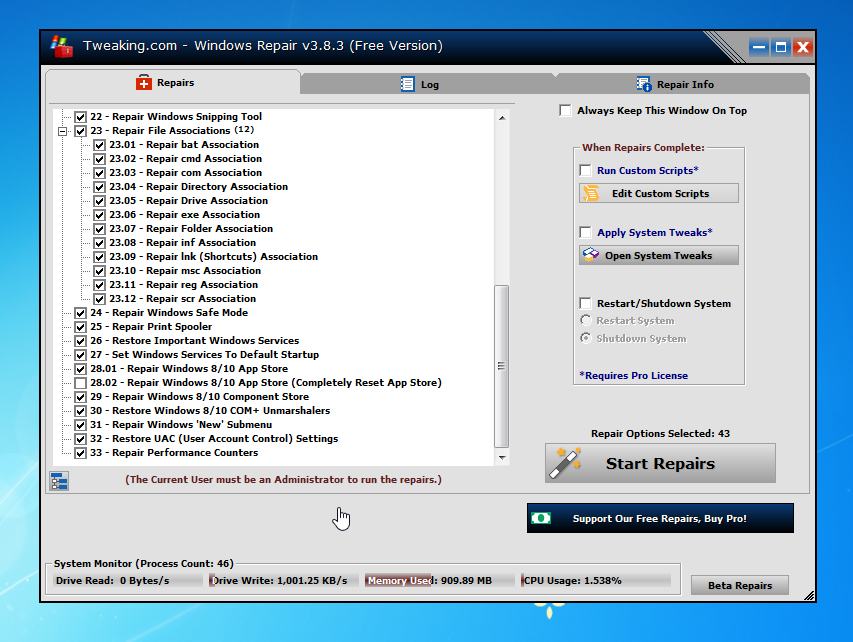The height and width of the screenshot is (642, 853).
Task: Click the Edit Custom Scripts button
Action: point(659,193)
